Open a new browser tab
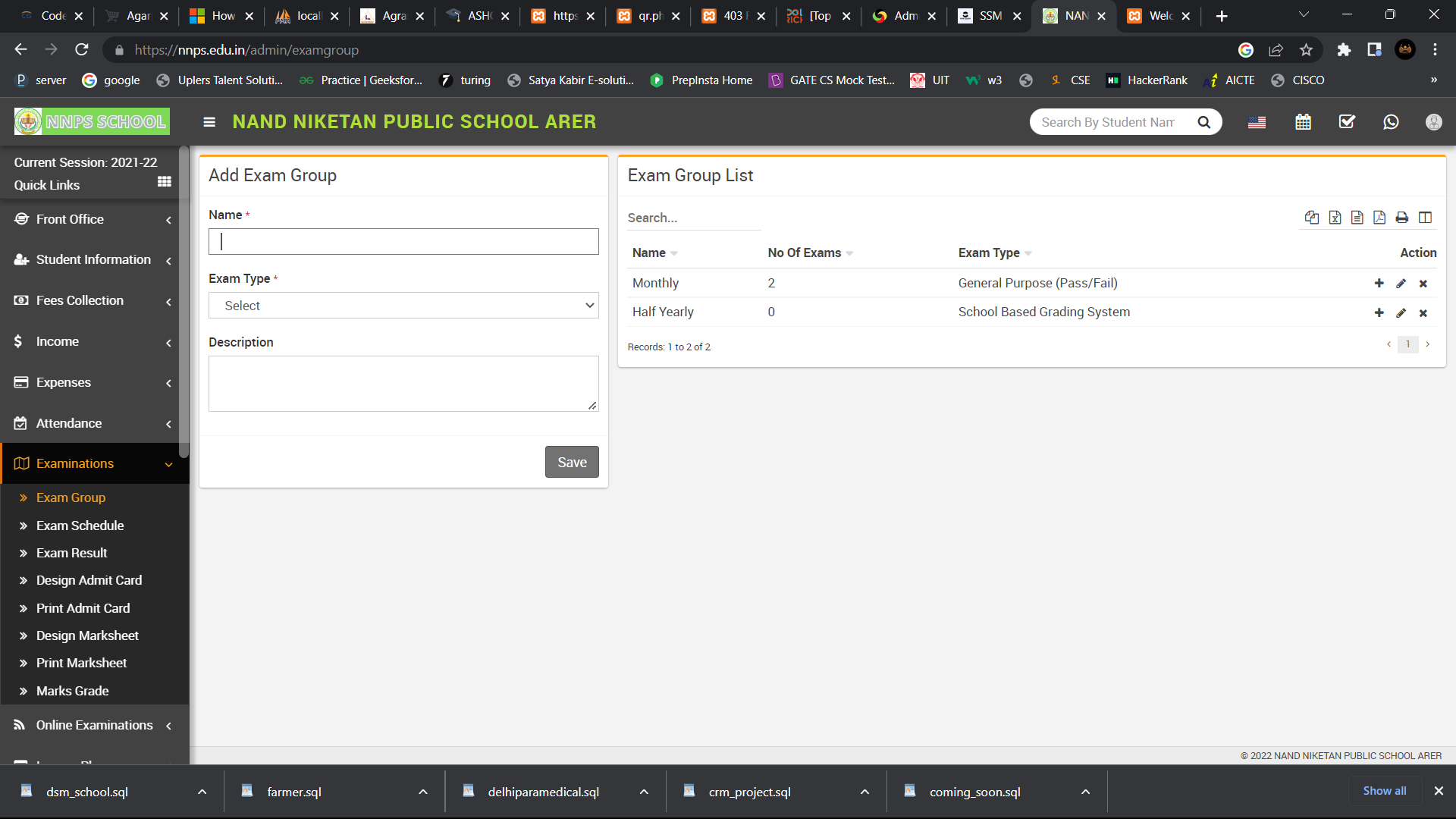1456x819 pixels. (x=1222, y=16)
